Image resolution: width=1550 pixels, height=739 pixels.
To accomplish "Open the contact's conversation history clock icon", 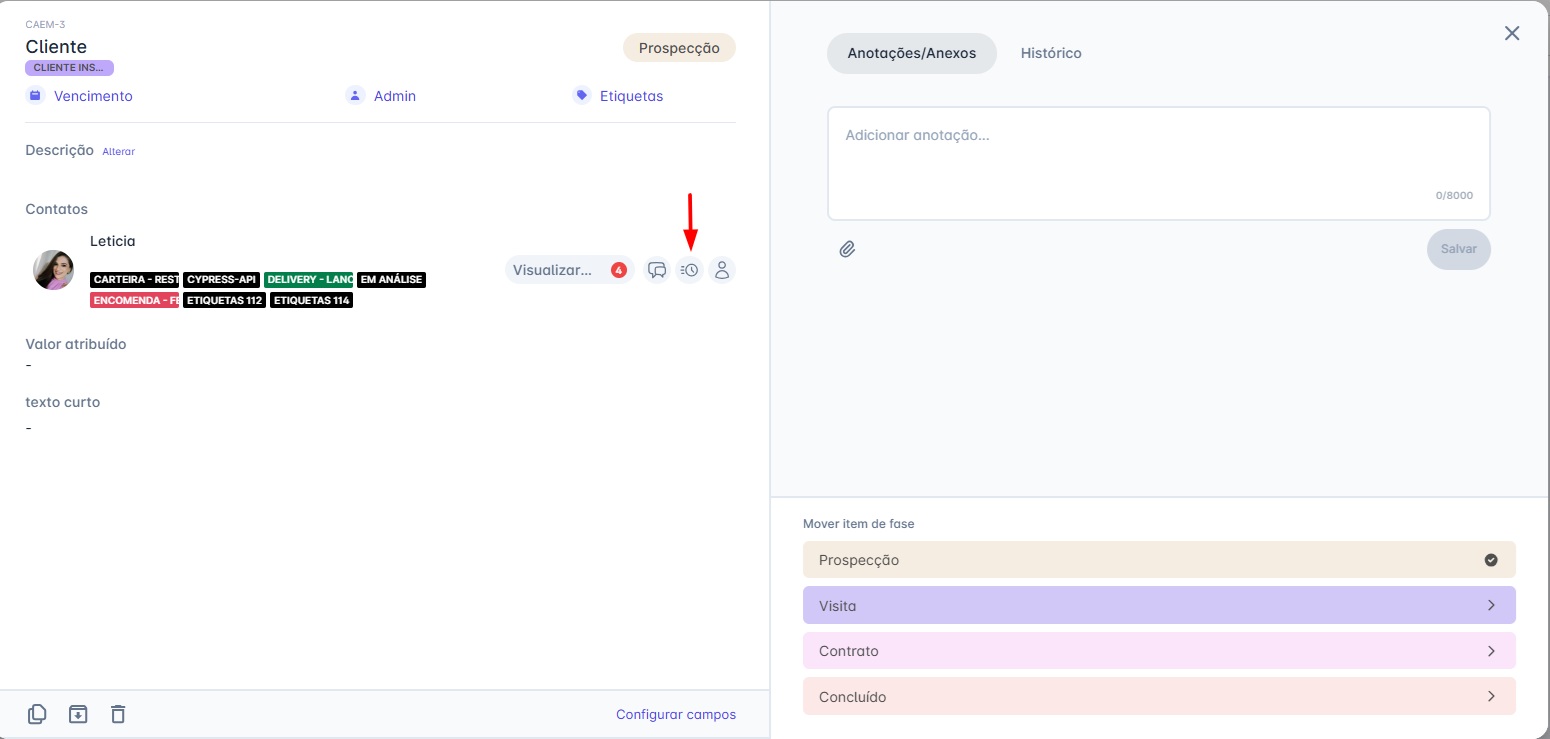I will (689, 270).
